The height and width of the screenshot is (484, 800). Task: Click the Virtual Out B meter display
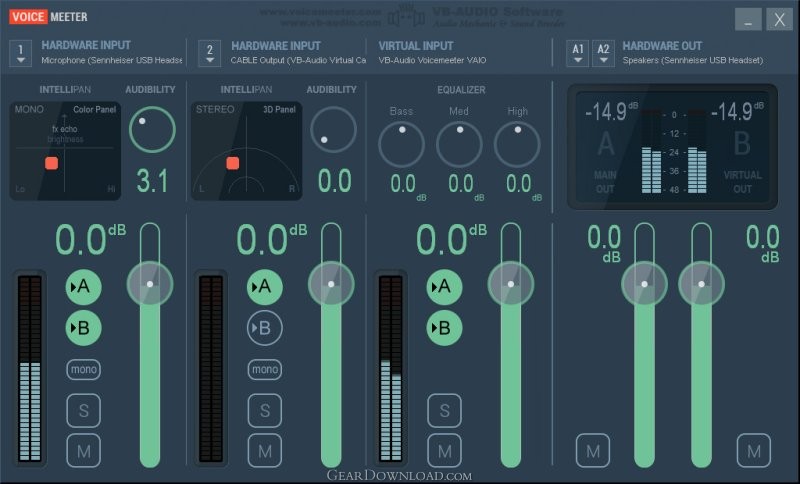697,151
